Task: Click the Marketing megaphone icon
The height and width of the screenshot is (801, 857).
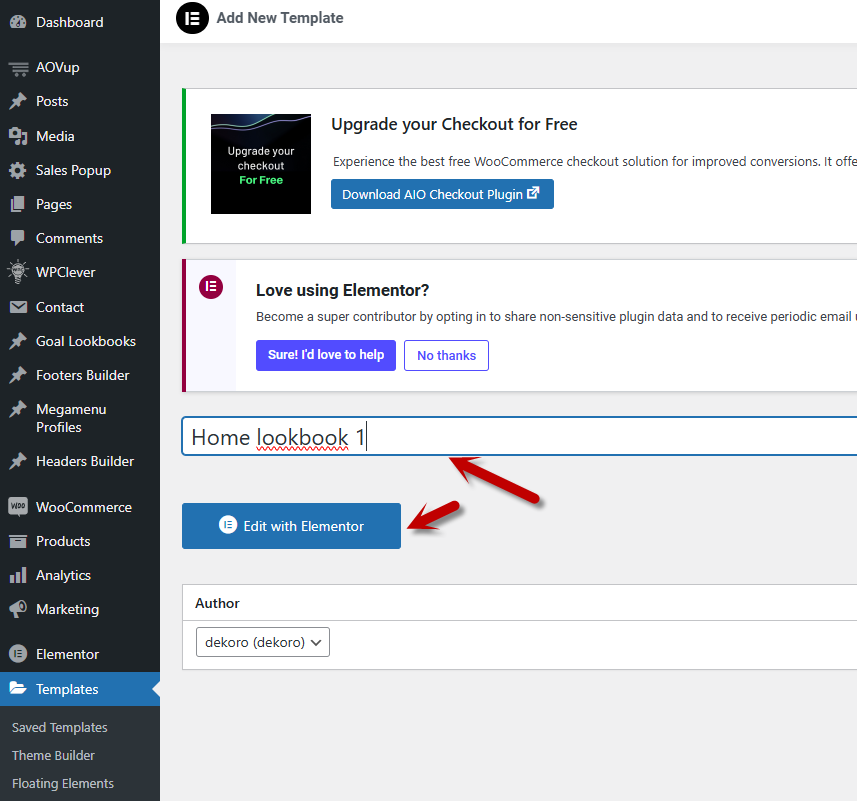Action: (18, 609)
